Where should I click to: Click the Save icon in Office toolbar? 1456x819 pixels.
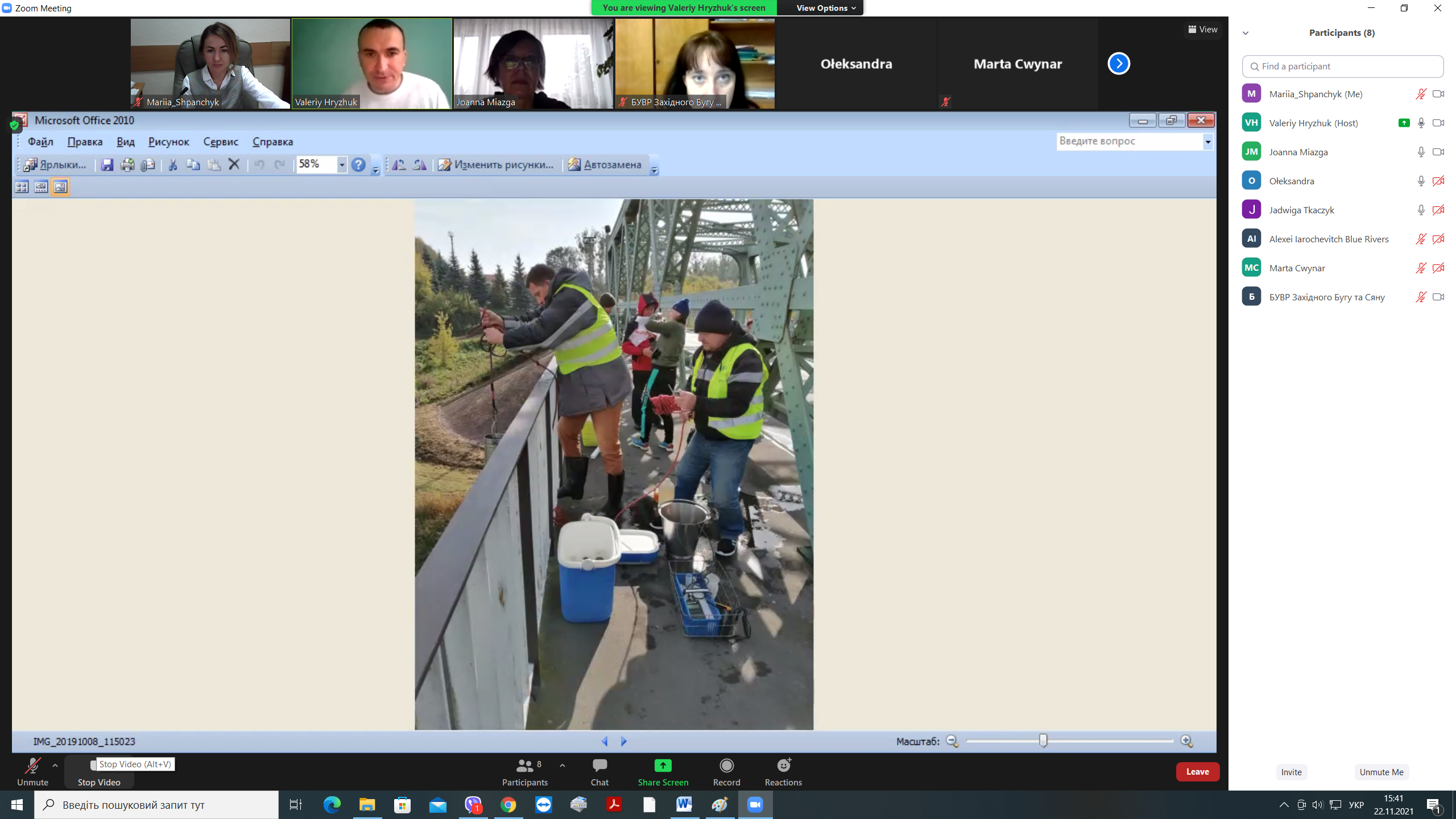(x=107, y=165)
